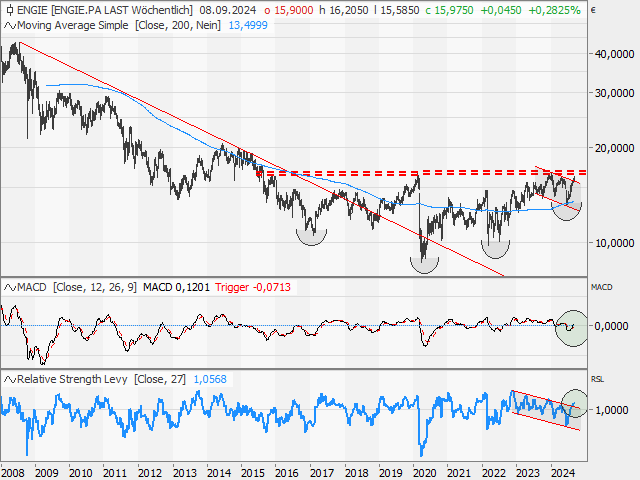Click the 30,0000 price axis label

(x=614, y=93)
